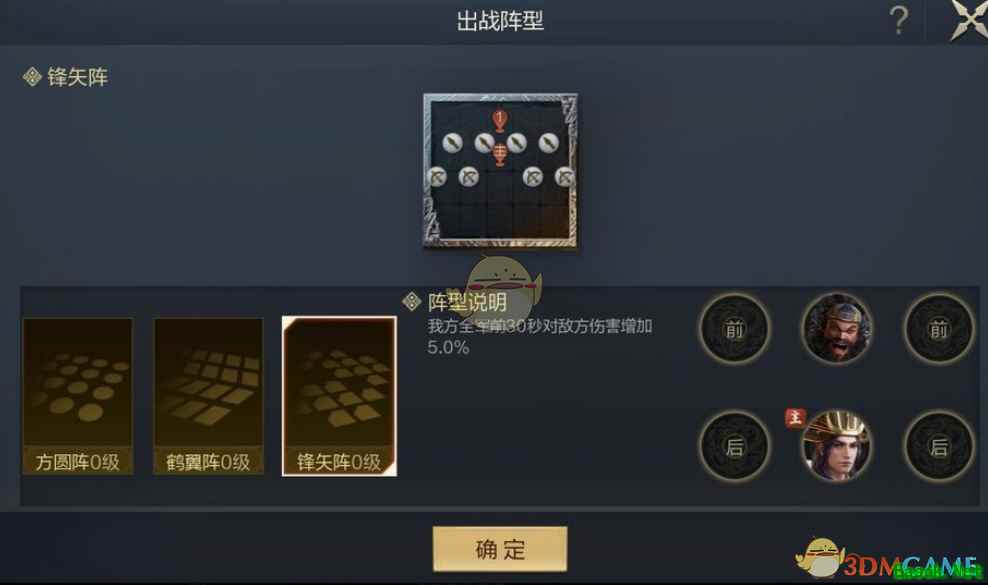Viewport: 988px width, 585px height.
Task: Click the empty left 前 slot
Action: coord(734,328)
